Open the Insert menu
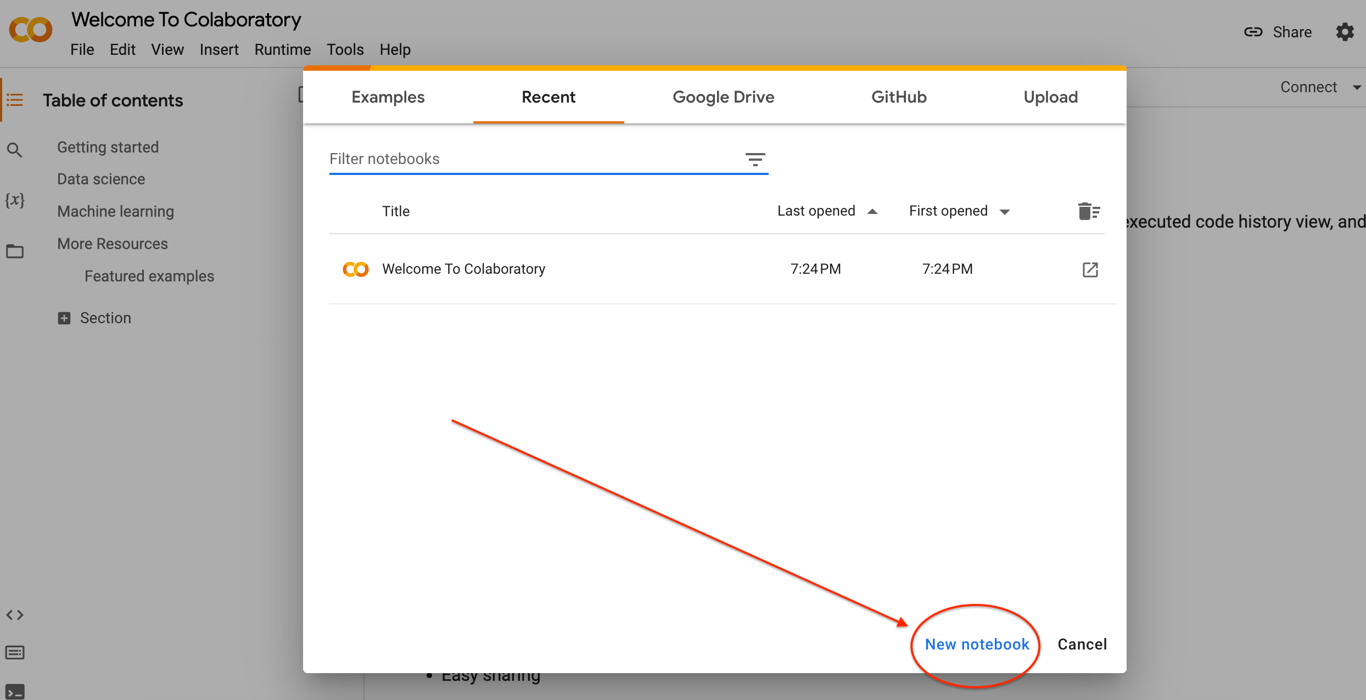Image resolution: width=1366 pixels, height=700 pixels. 219,49
